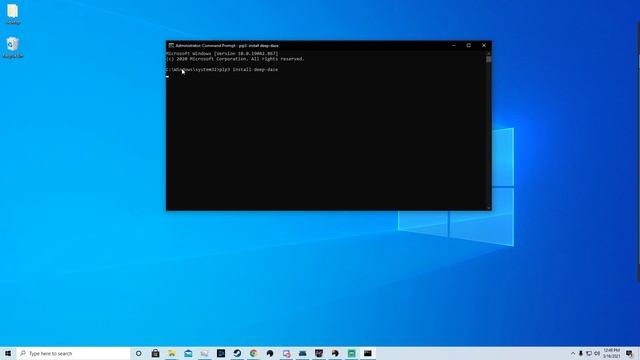Open the Action Center notifications icon
Image resolution: width=640 pixels, height=360 pixels.
pos(629,353)
